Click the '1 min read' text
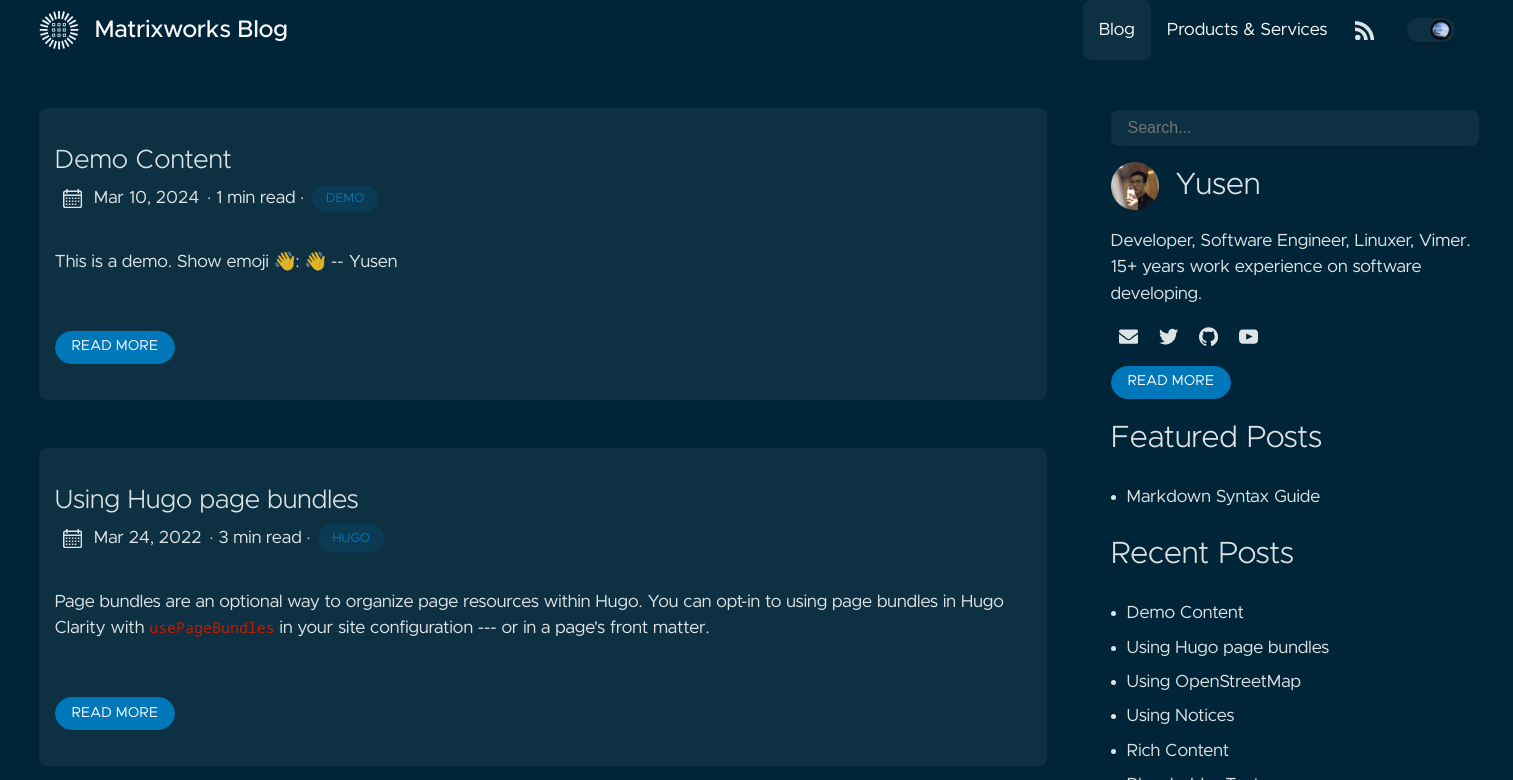Screen dimensions: 1513x780 coord(256,198)
